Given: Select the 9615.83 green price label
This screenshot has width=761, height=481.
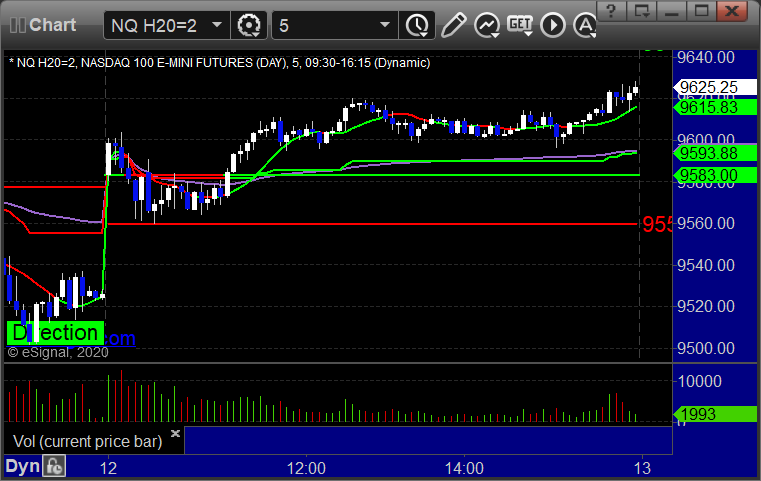Looking at the screenshot, I should click(x=715, y=107).
